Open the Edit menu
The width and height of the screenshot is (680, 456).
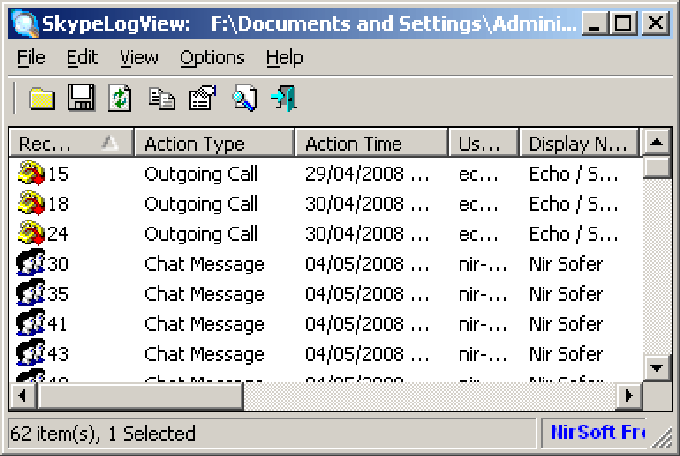point(82,58)
